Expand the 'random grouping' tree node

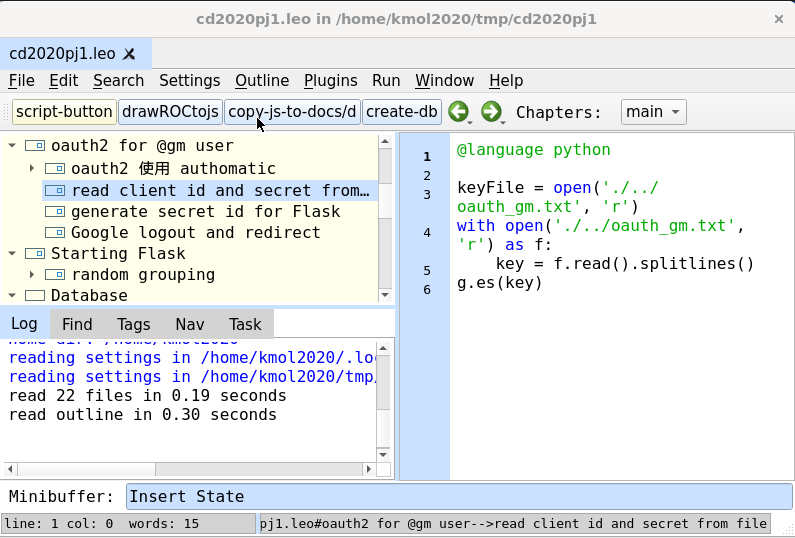32,275
